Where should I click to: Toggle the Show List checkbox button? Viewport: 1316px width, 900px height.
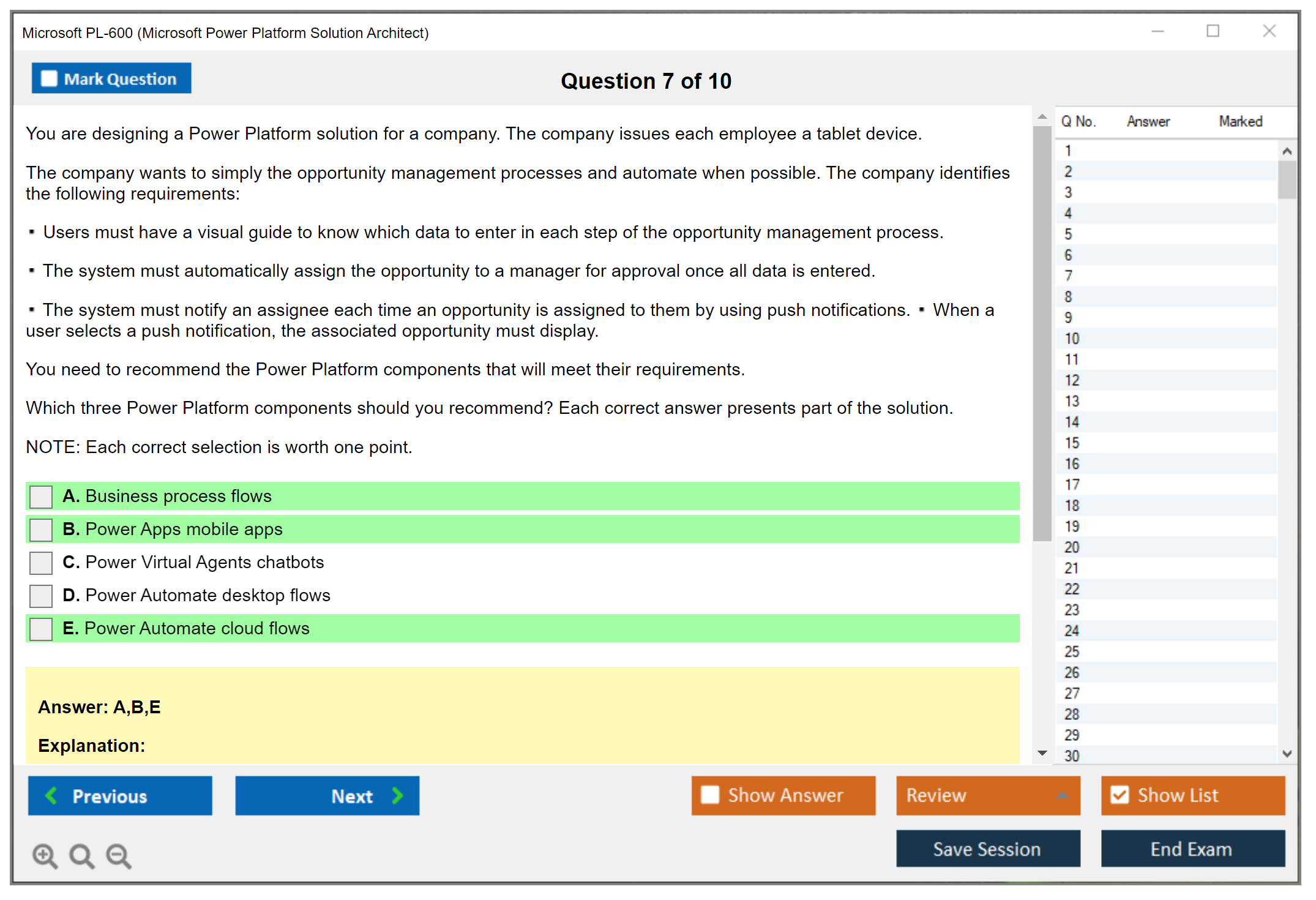[x=1120, y=795]
